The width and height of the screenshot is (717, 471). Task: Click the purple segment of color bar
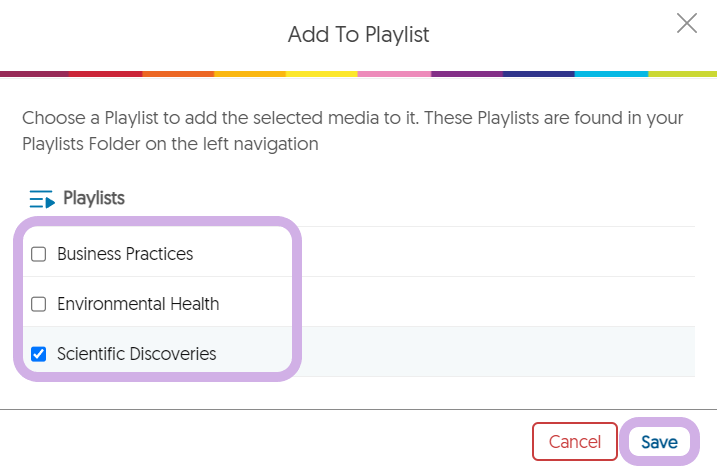coord(466,74)
